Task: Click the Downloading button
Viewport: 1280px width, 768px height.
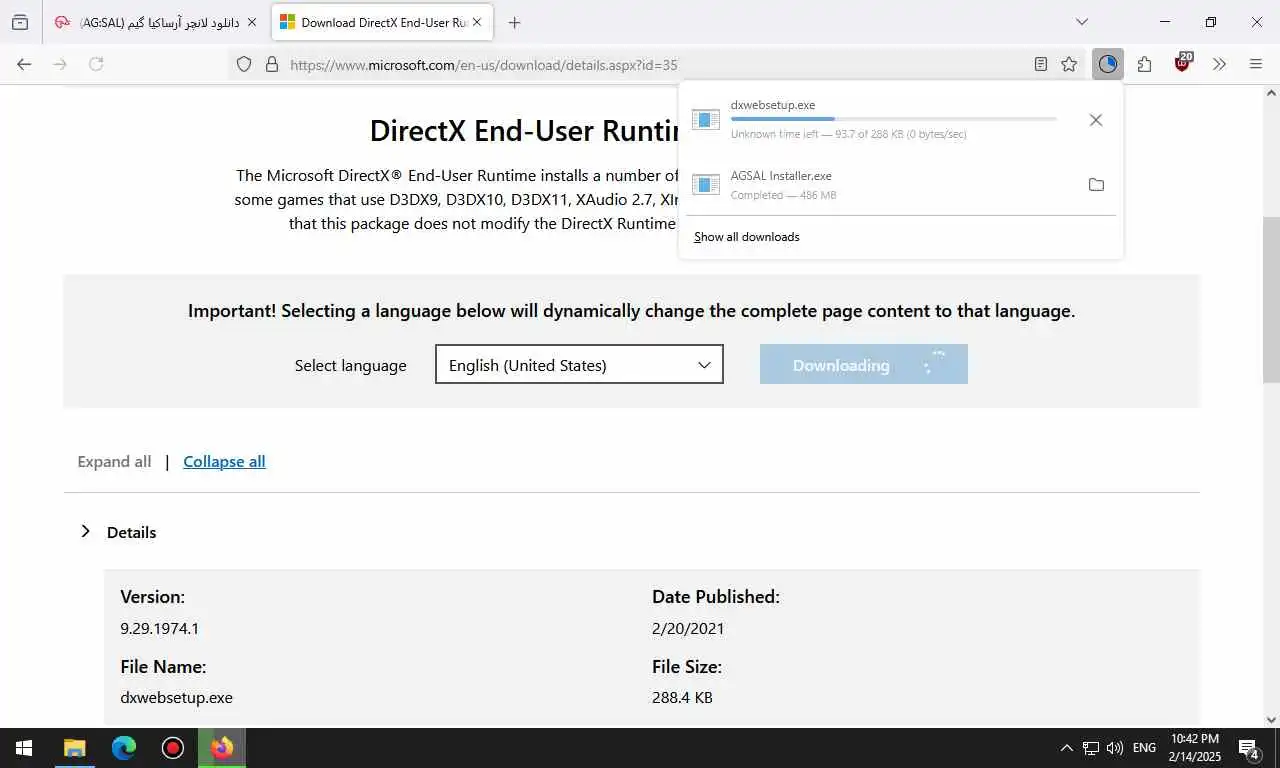Action: coord(864,365)
